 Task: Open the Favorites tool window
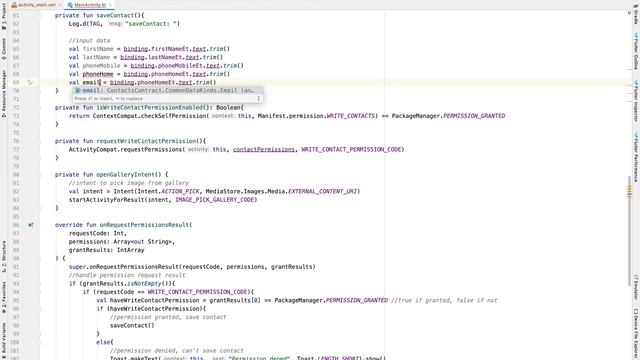(x=4, y=297)
